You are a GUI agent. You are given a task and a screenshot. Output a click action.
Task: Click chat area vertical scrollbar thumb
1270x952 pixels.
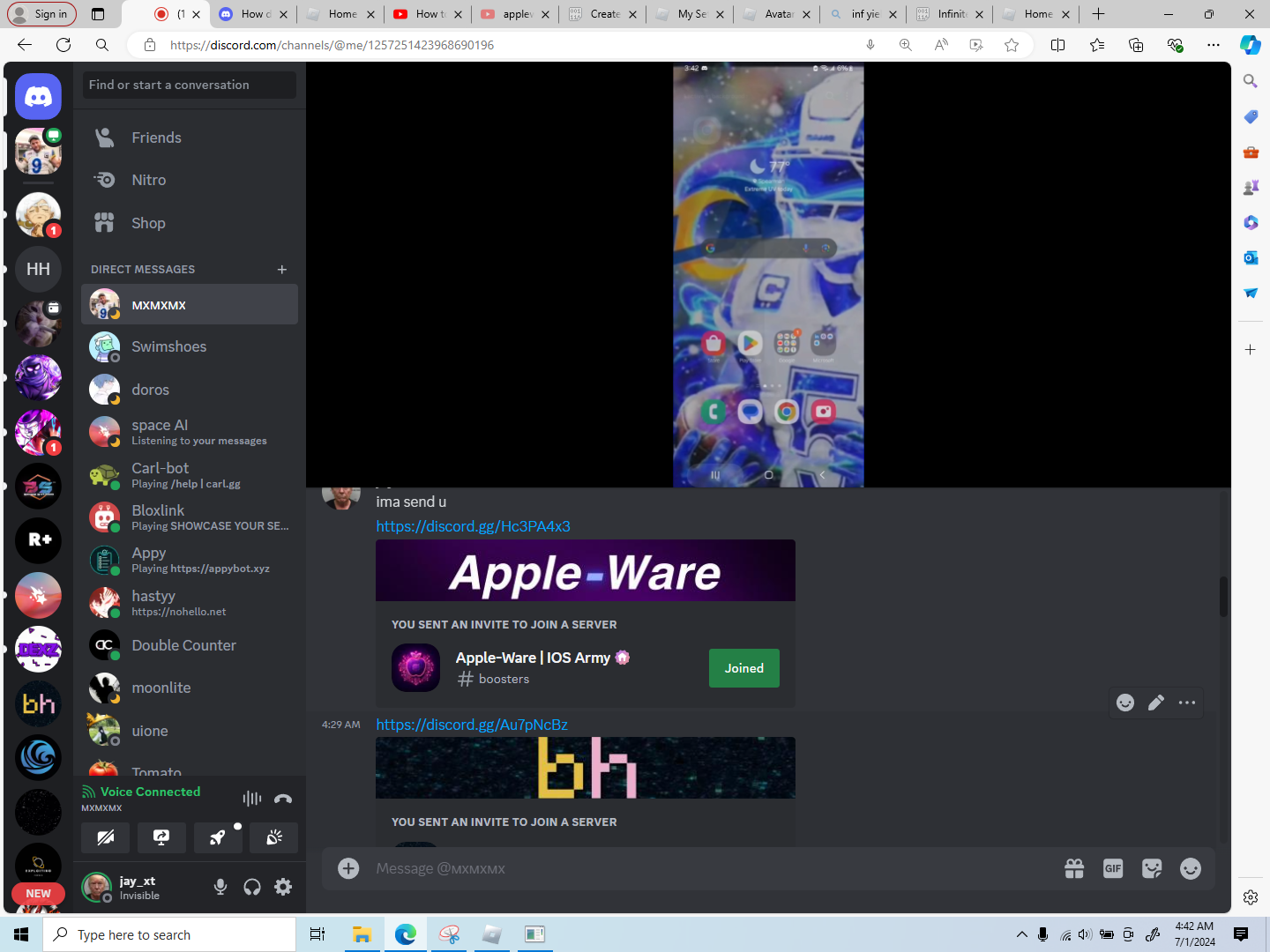click(x=1223, y=597)
